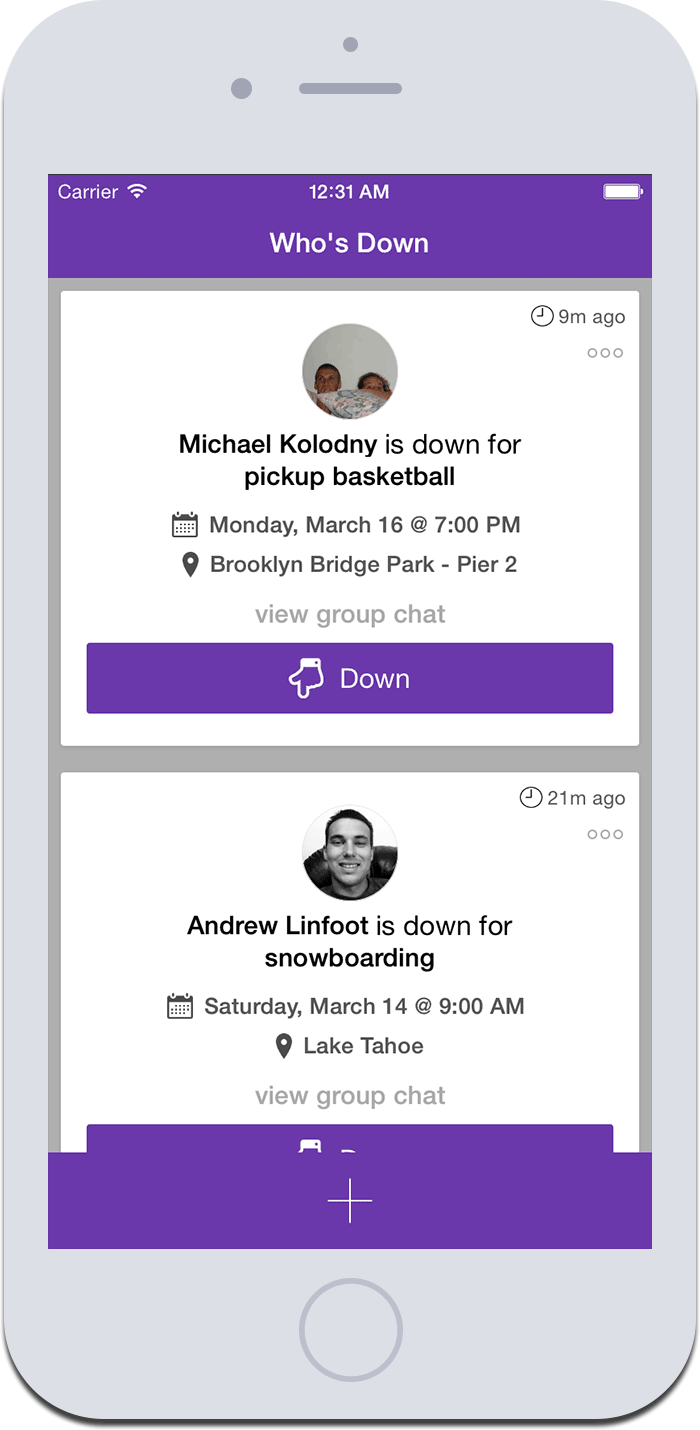Tap the clock icon next to 9m ago
This screenshot has height=1430, width=700.
(541, 317)
